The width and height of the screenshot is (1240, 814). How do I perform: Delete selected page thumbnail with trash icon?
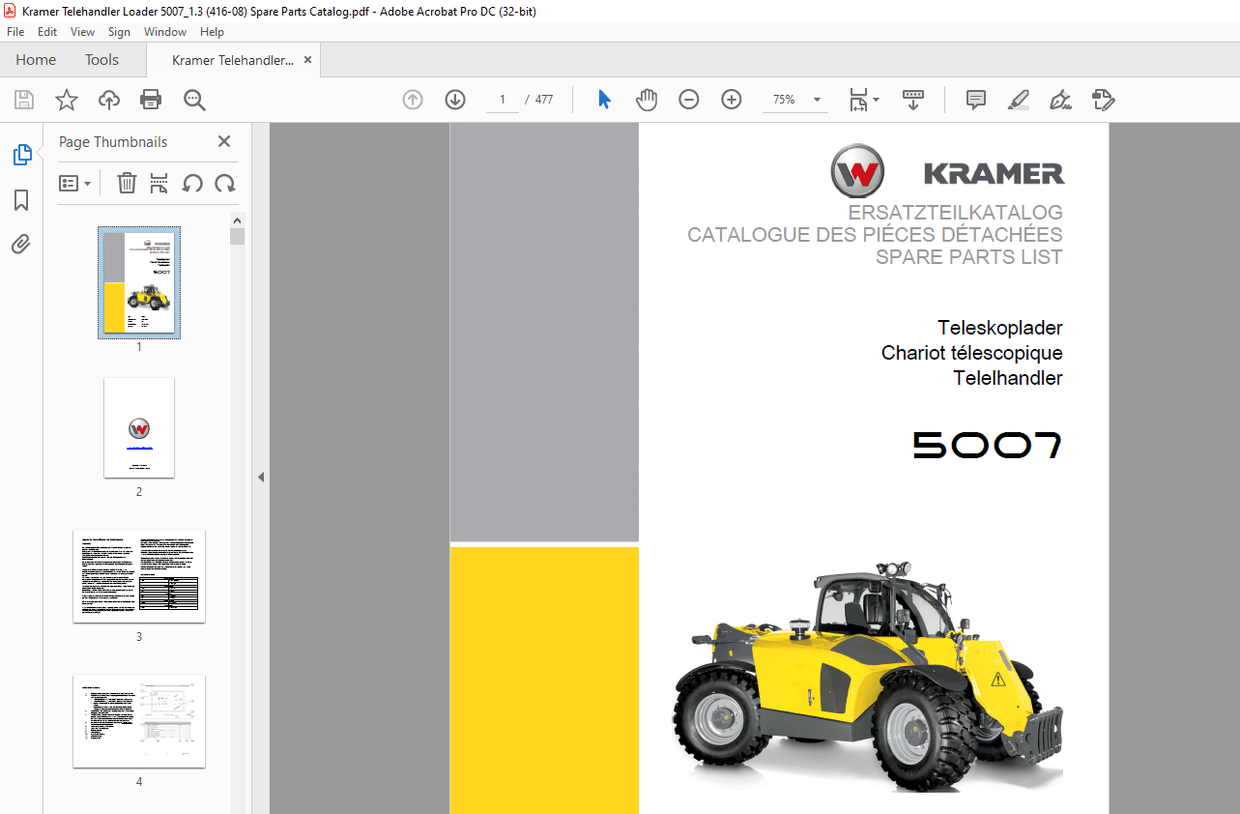point(126,183)
